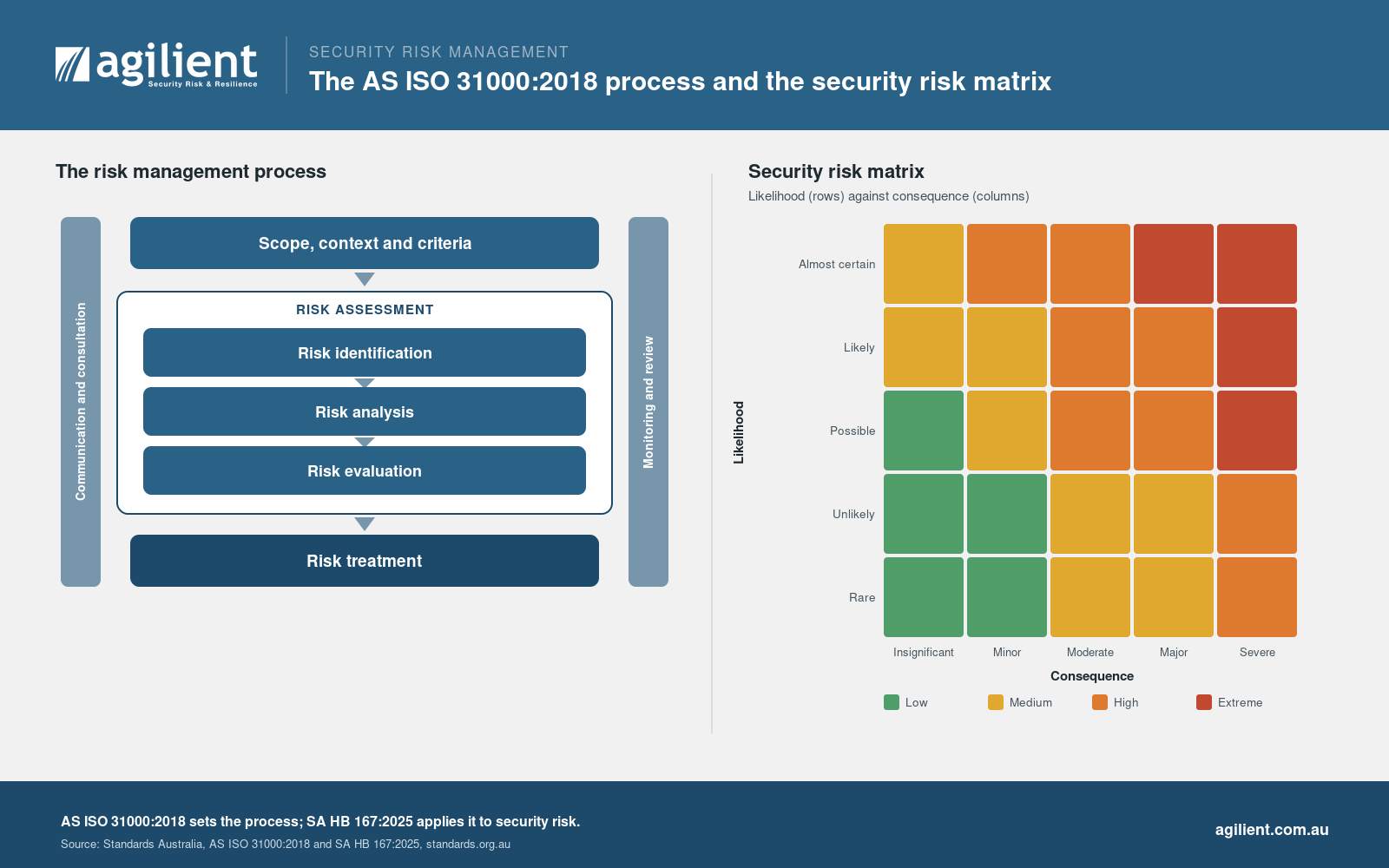Click the bold footer sentence about SA HB 167:2025
The height and width of the screenshot is (868, 1389).
tap(320, 821)
